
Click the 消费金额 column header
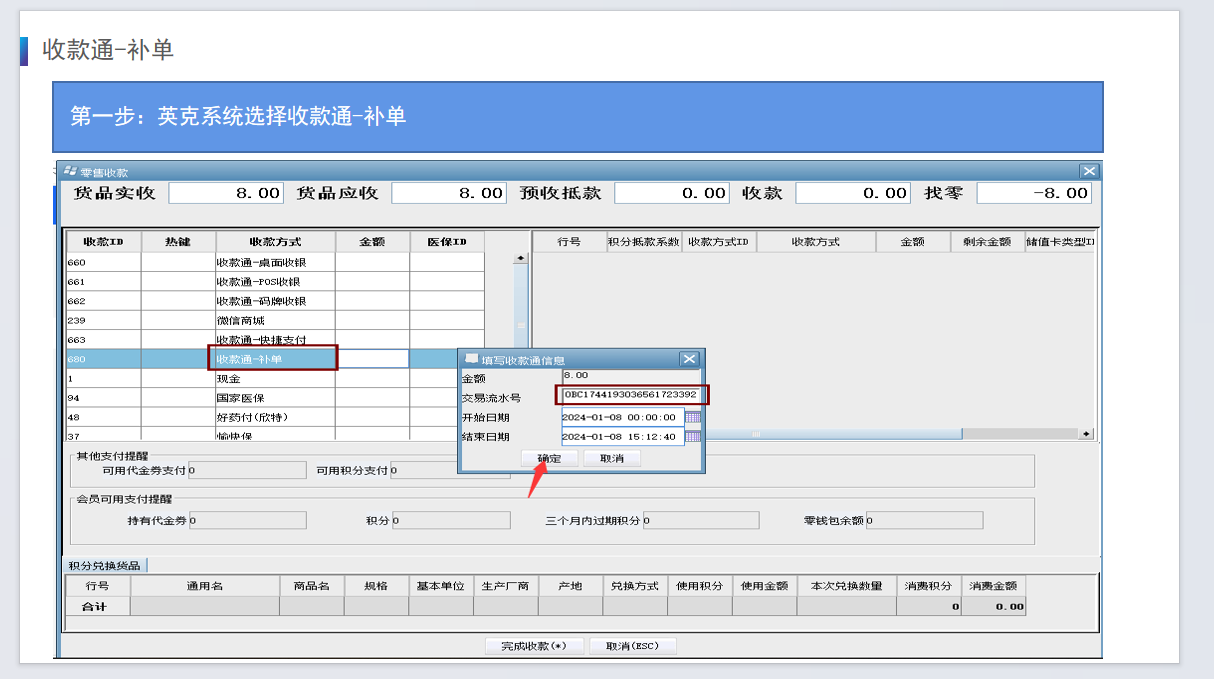(x=993, y=586)
